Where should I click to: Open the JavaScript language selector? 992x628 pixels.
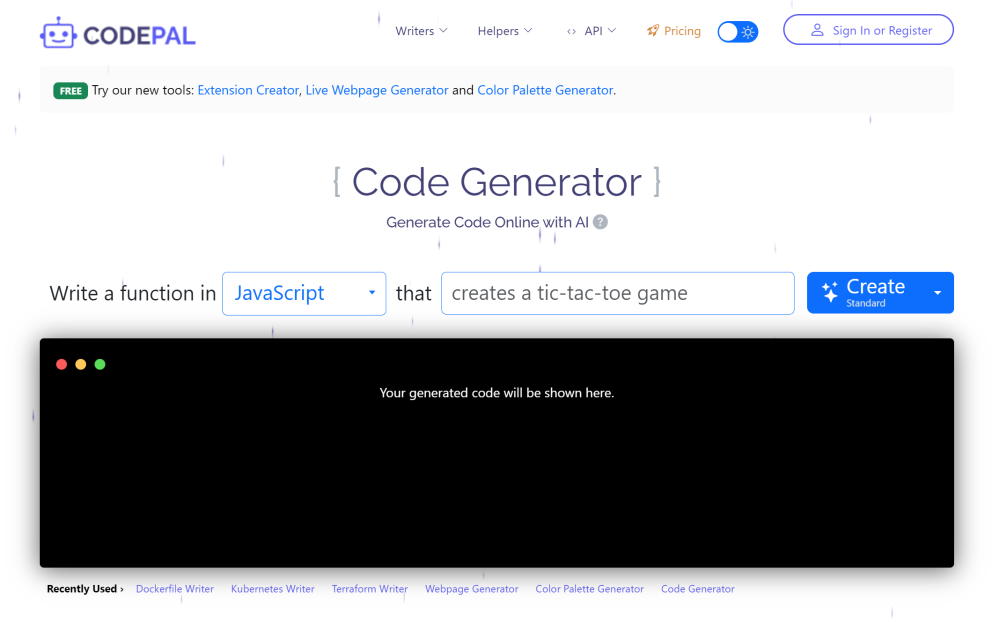[x=303, y=293]
